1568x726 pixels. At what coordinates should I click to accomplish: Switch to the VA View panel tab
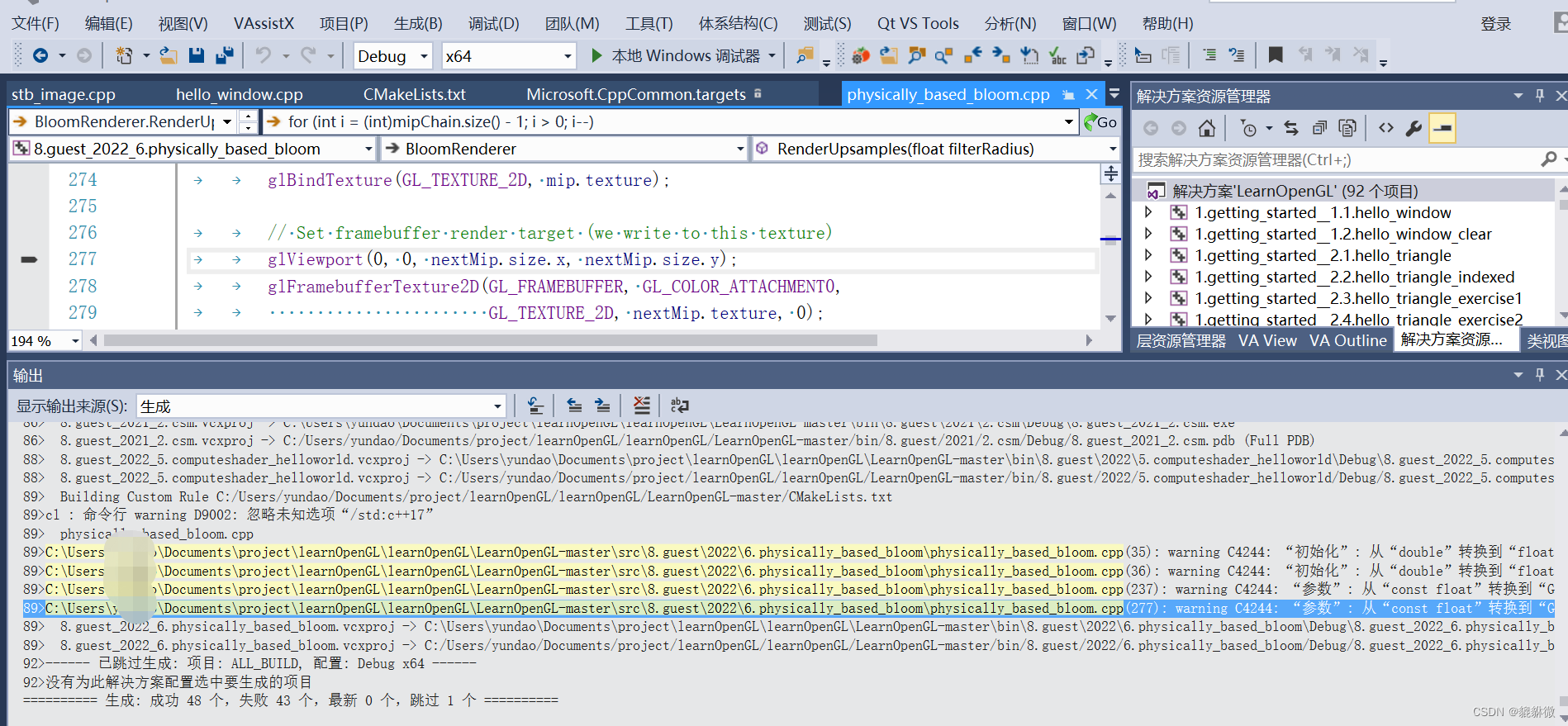[1267, 340]
